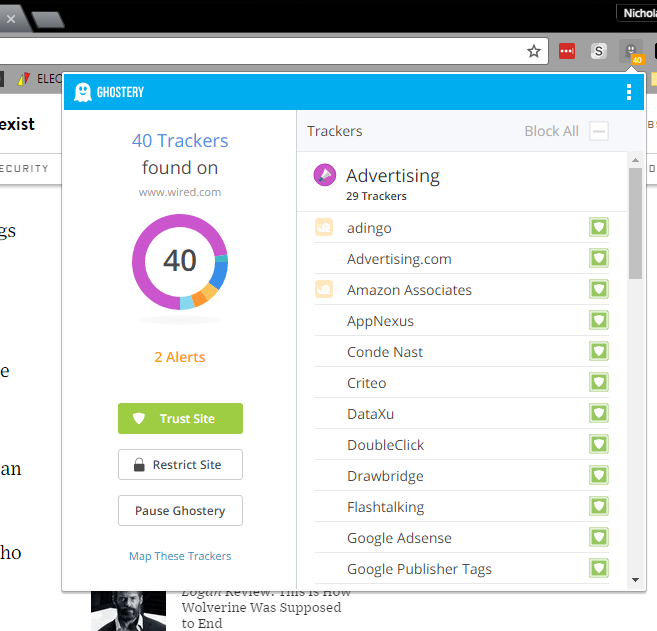Select the DataXu tracker name
This screenshot has height=631, width=657.
(x=370, y=414)
